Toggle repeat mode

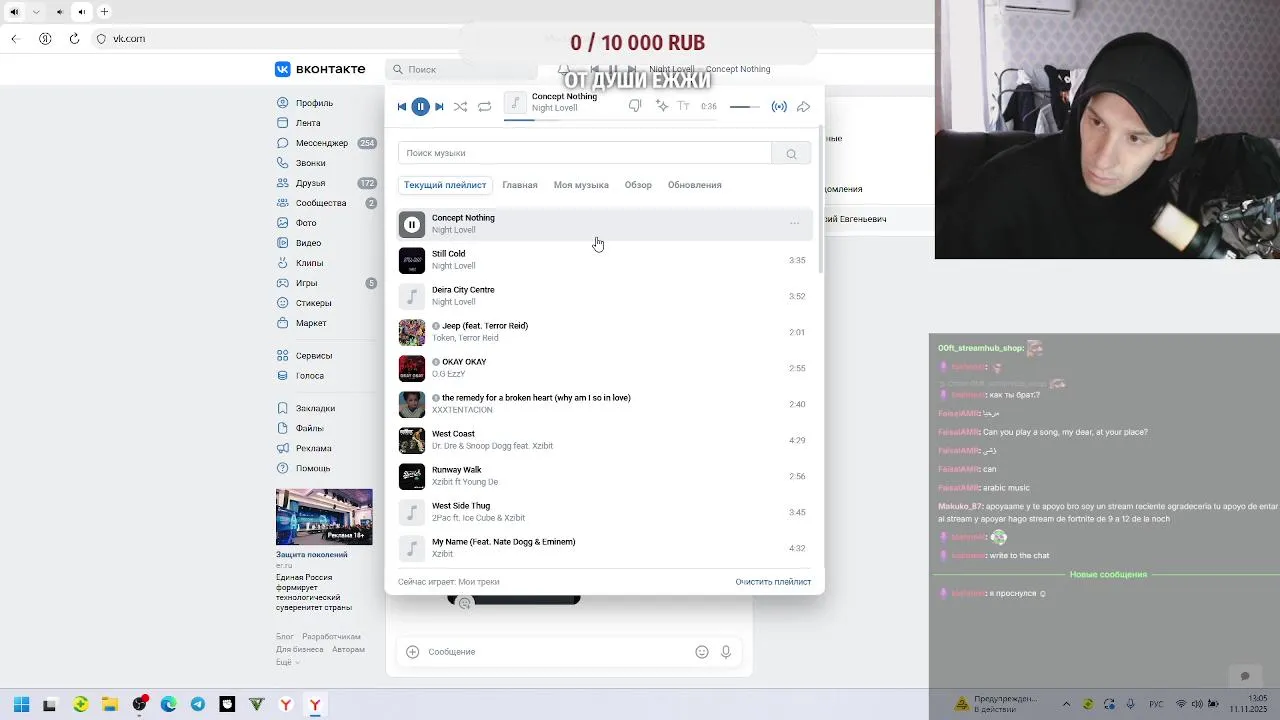click(x=484, y=107)
